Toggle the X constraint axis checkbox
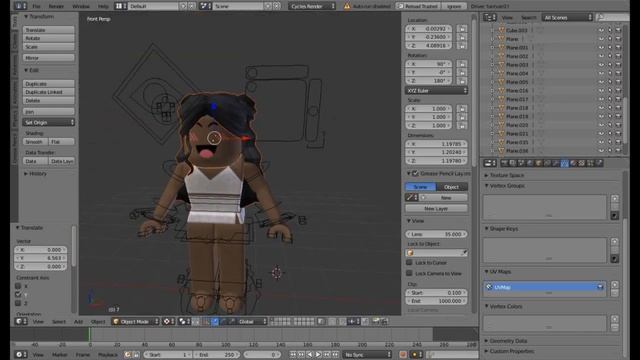640x360 pixels. pos(18,286)
